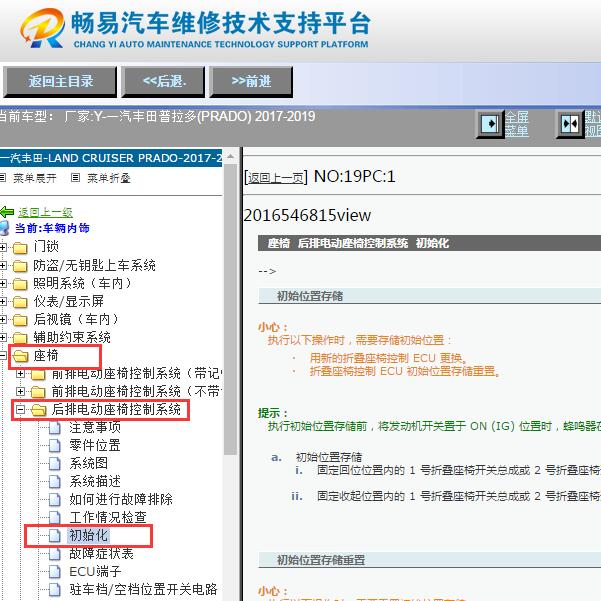Click the 驻车档/空档位置开关电路 page icon

pyautogui.click(x=54, y=590)
